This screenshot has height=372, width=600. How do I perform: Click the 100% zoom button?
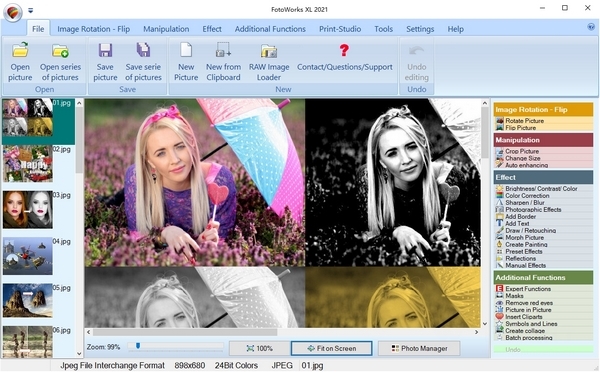click(x=259, y=348)
